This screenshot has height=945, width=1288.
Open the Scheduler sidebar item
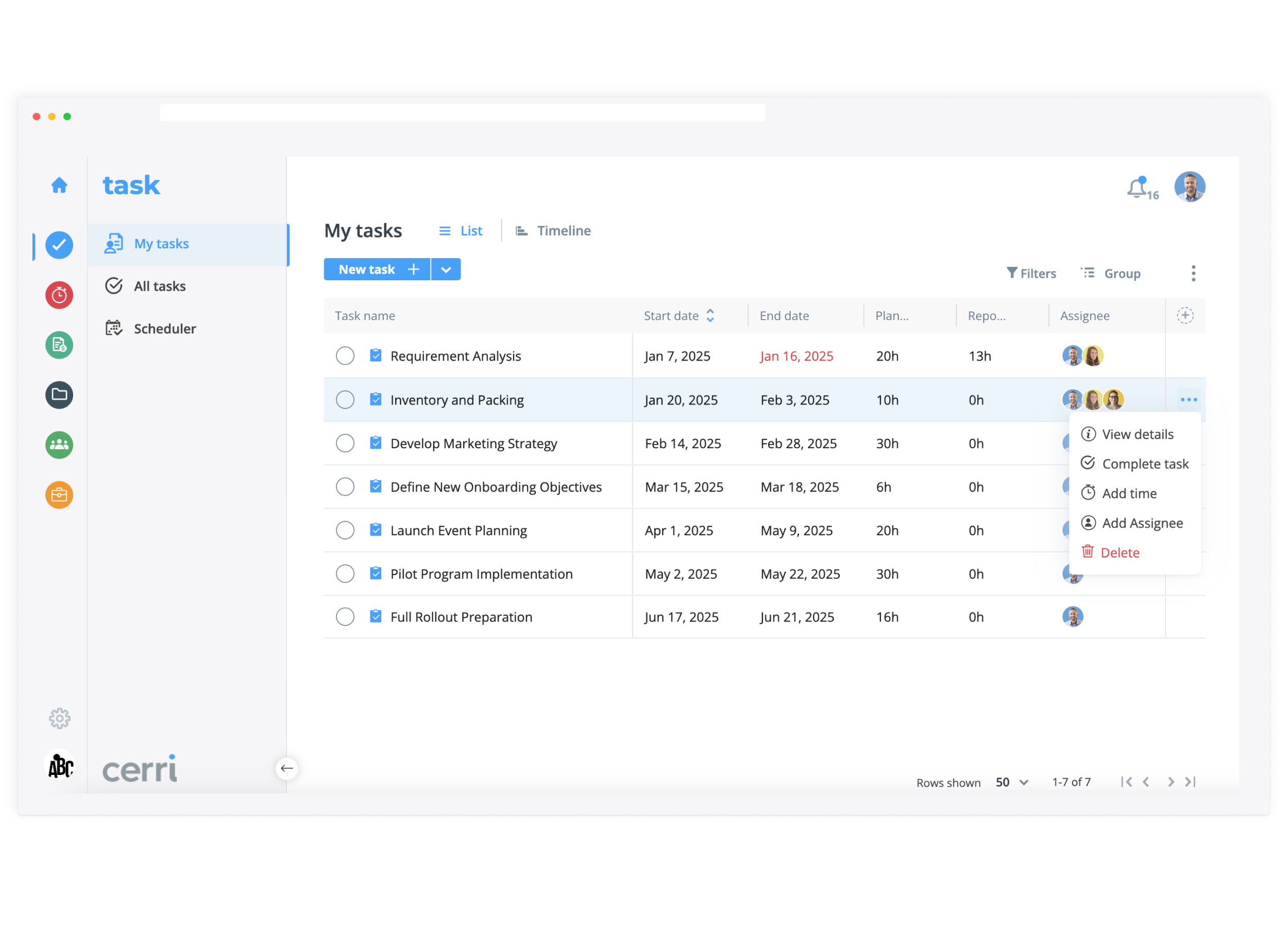[165, 328]
